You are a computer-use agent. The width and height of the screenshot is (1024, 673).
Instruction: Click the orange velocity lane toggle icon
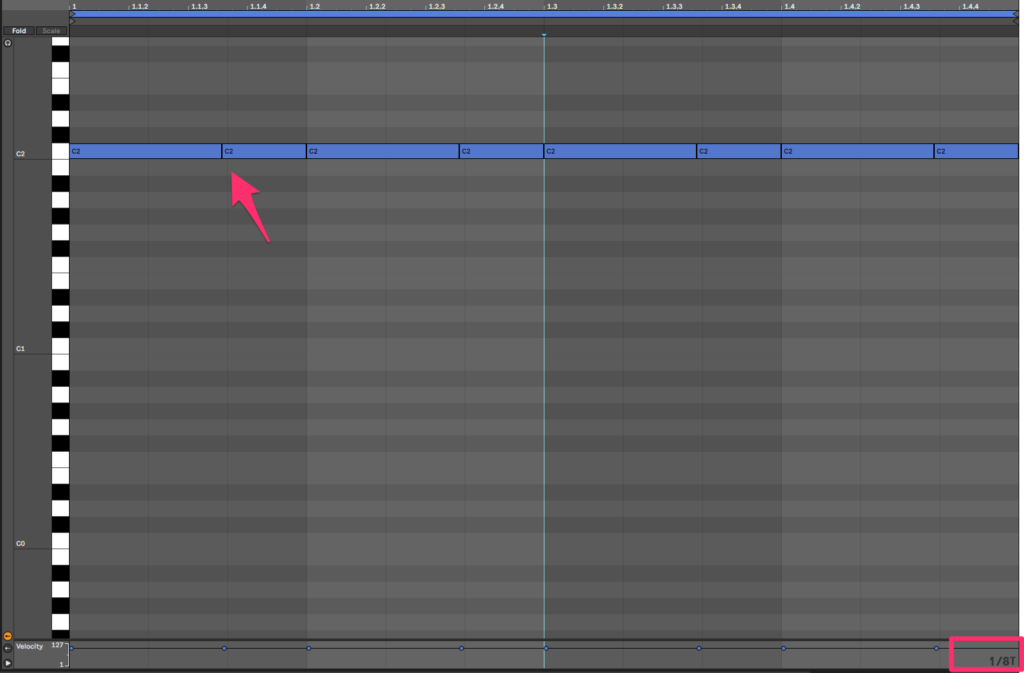pos(8,636)
